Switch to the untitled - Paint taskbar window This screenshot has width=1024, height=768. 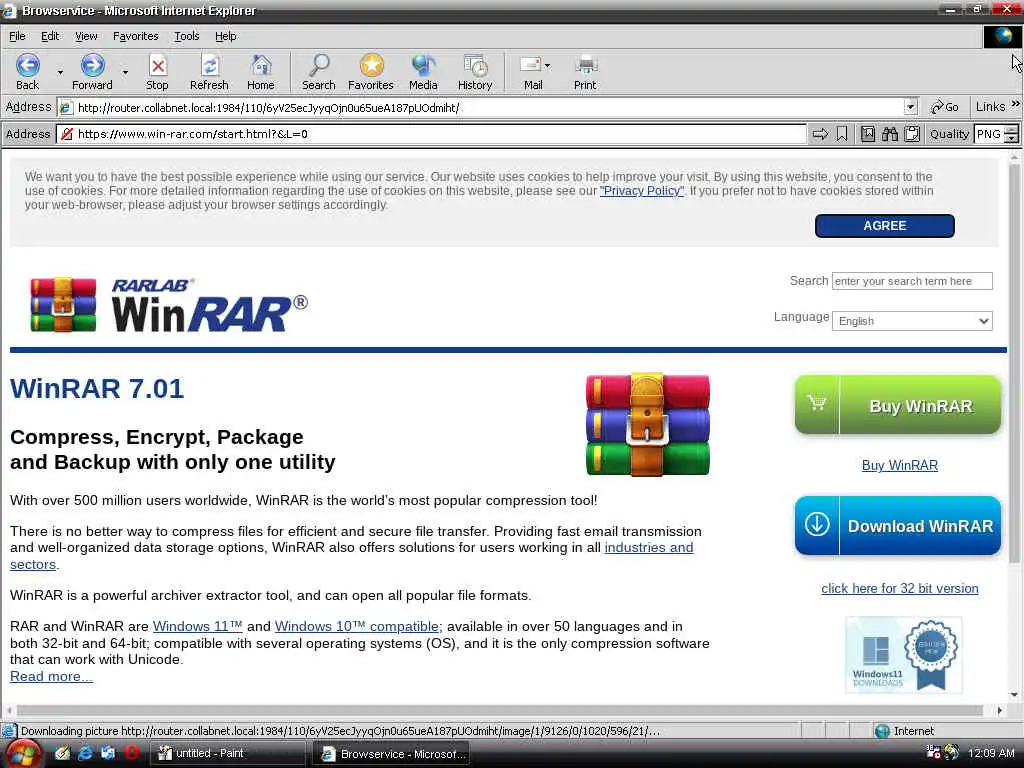click(227, 754)
